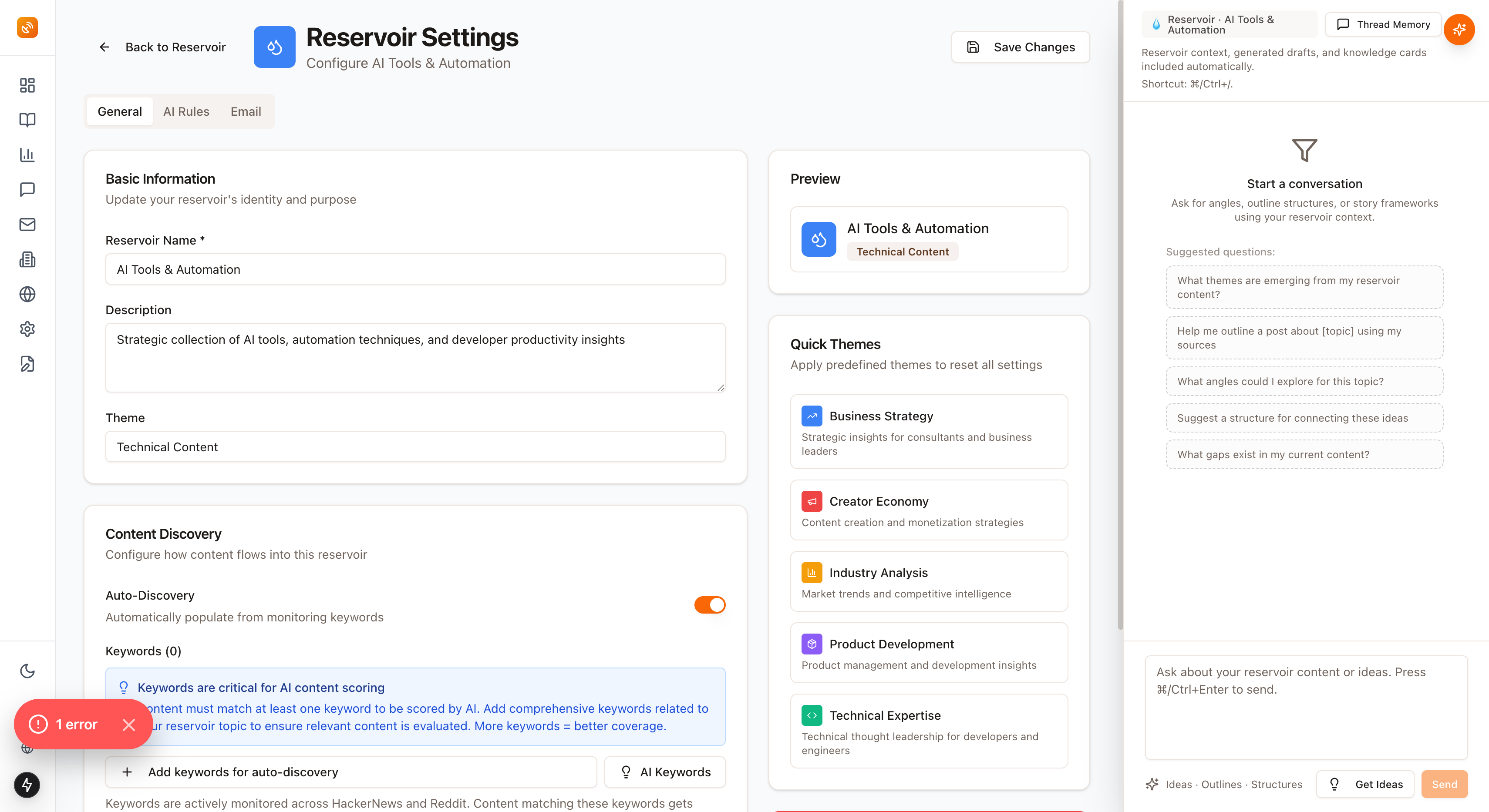This screenshot has width=1489, height=812.
Task: Open the chat bubble icon in the sidebar
Action: pos(27,189)
